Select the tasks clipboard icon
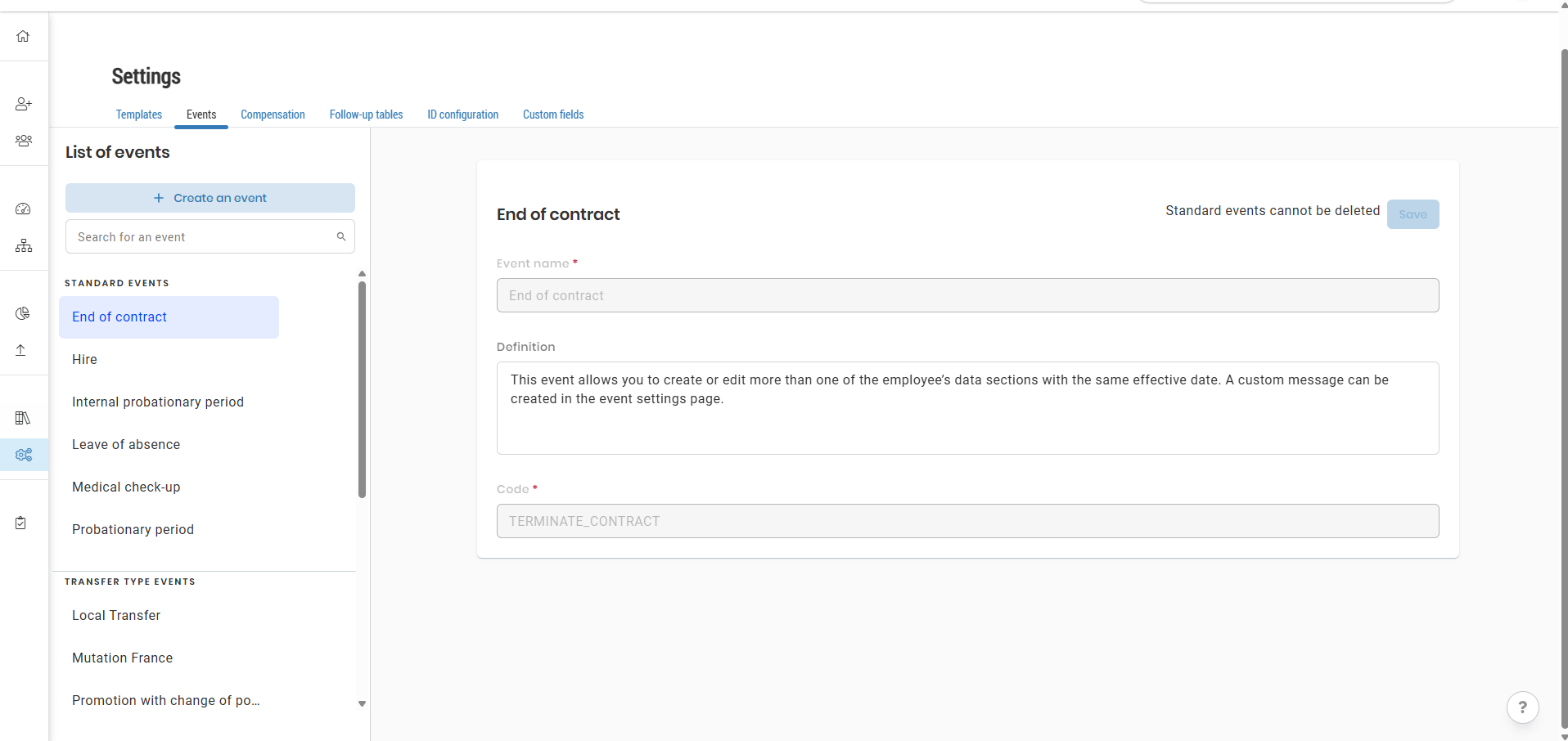Image resolution: width=1568 pixels, height=741 pixels. 20,523
